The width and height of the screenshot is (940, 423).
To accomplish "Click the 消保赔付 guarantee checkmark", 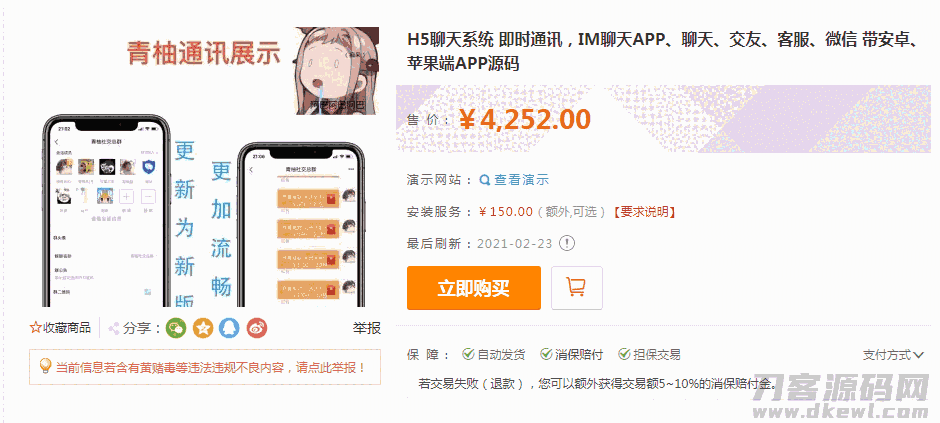I will point(546,354).
